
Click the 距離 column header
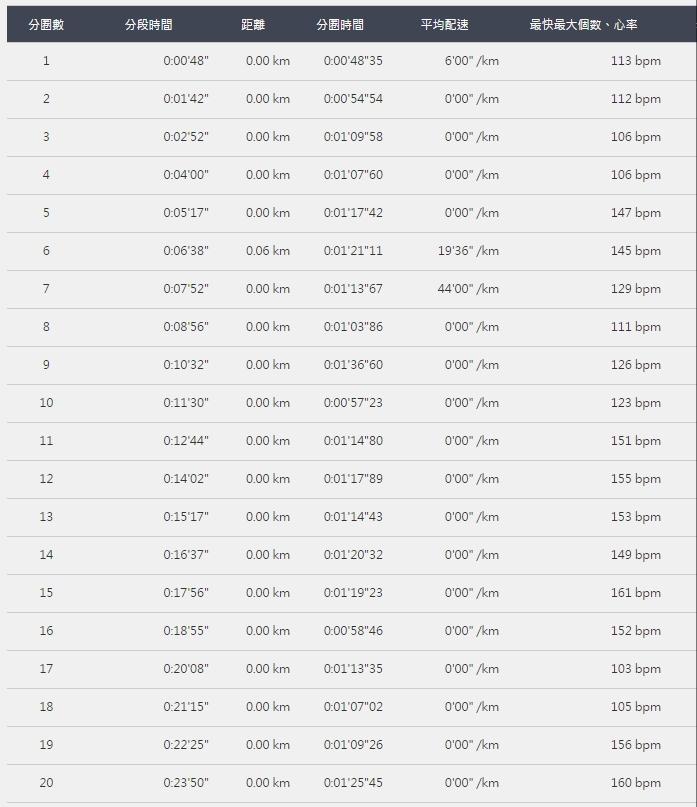tap(253, 25)
